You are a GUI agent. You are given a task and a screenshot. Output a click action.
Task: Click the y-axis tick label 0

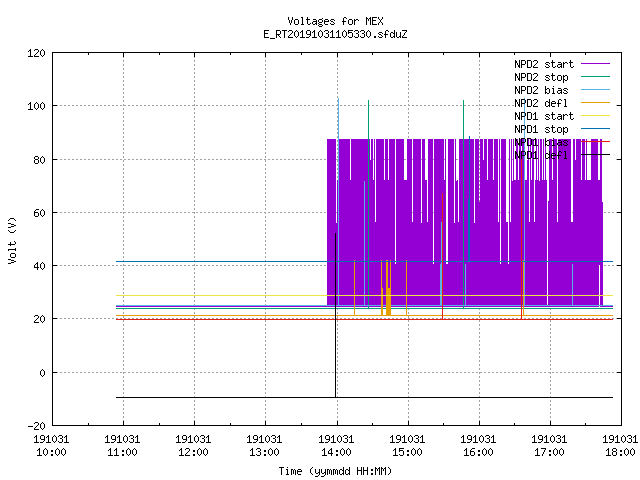tap(42, 373)
